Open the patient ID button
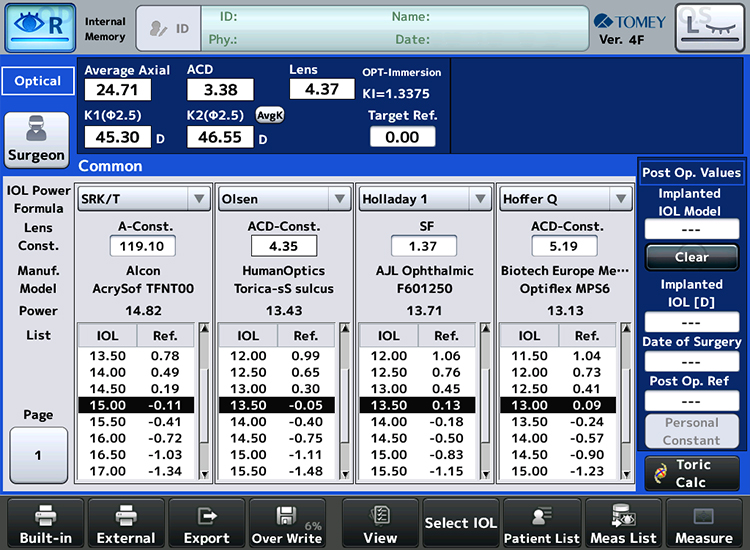The width and height of the screenshot is (750, 550). [167, 29]
